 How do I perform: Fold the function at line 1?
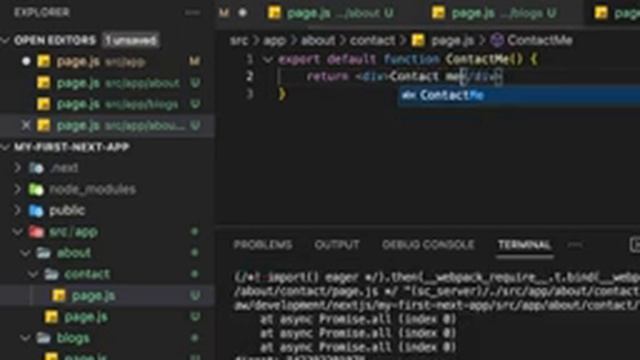pos(268,60)
